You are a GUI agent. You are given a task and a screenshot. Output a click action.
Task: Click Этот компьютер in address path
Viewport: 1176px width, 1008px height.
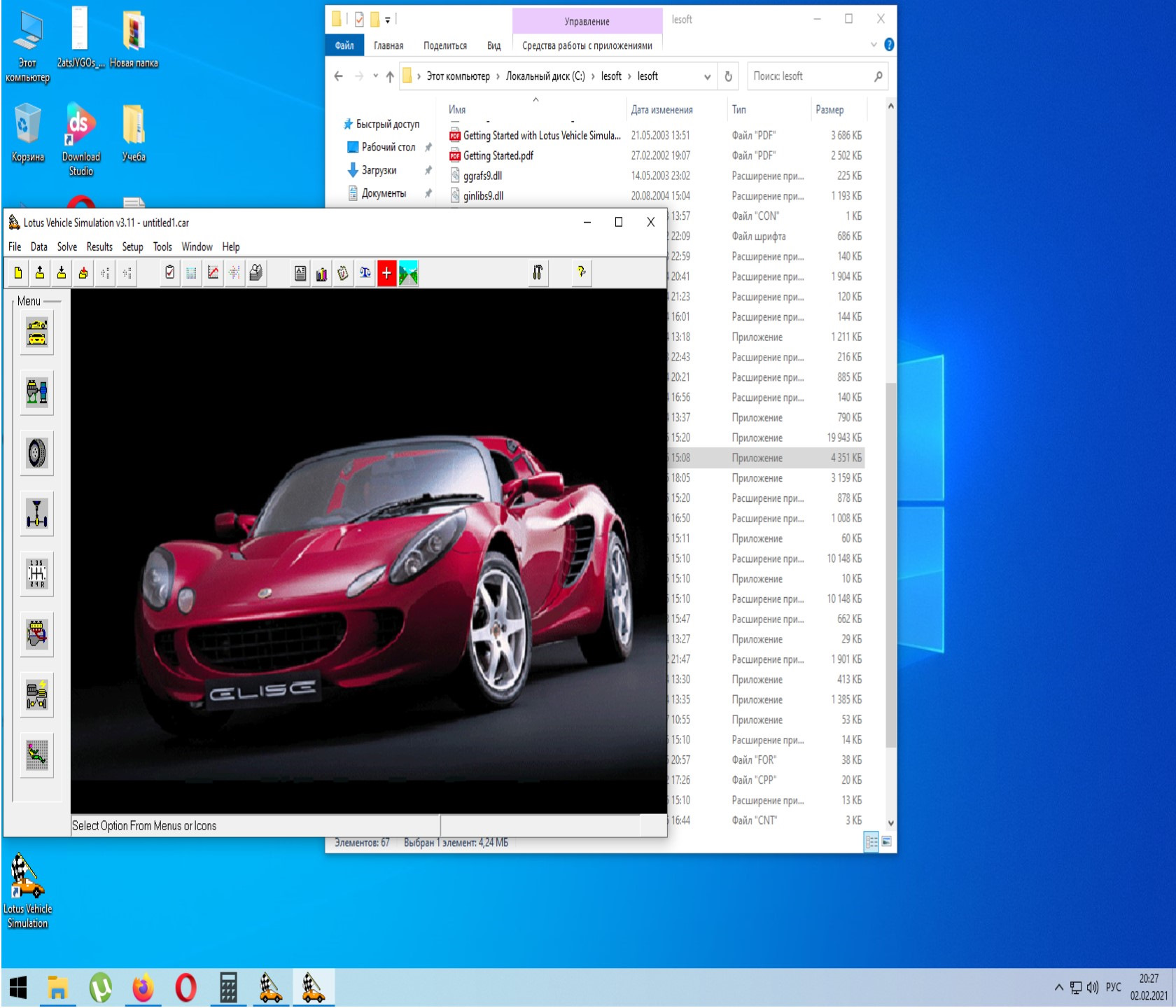(458, 76)
